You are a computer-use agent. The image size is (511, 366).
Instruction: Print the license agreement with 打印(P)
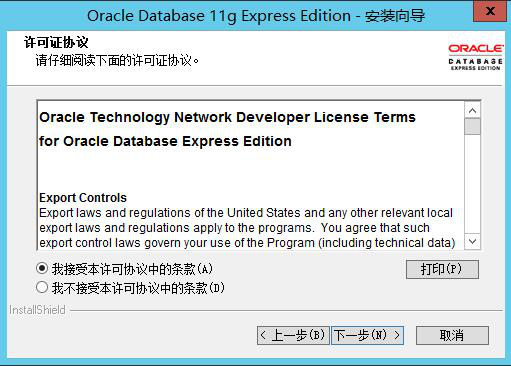click(x=442, y=269)
